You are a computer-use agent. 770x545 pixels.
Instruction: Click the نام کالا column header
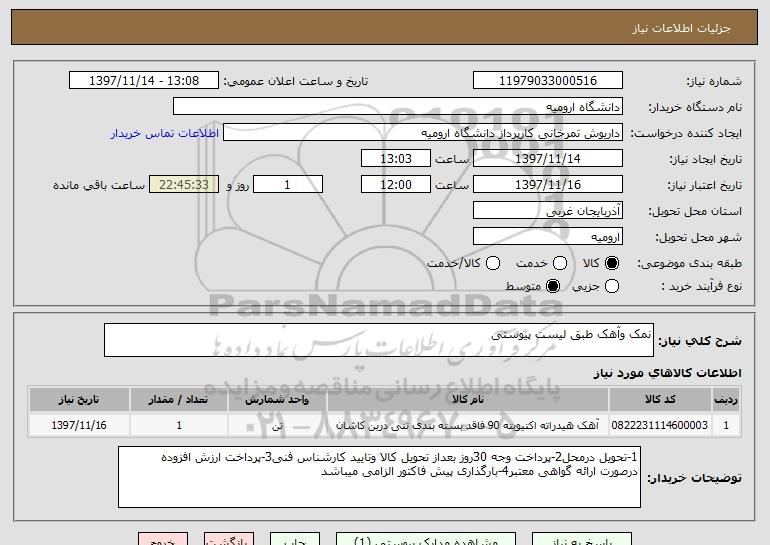tap(468, 400)
